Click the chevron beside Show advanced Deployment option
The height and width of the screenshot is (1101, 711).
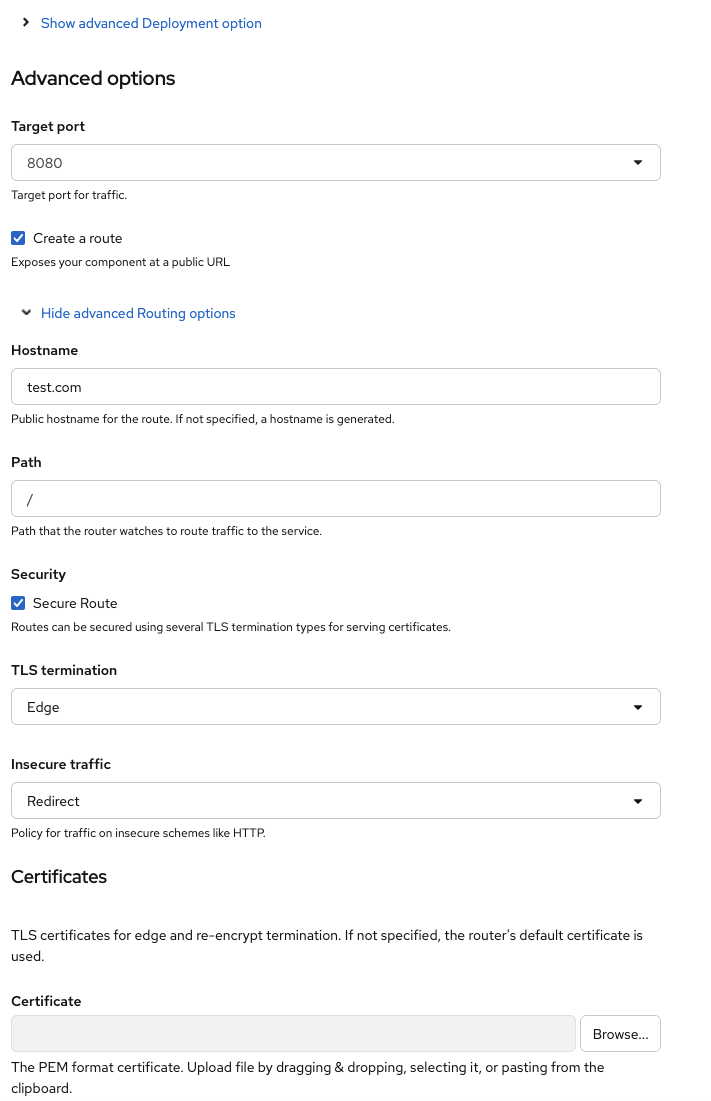(26, 22)
